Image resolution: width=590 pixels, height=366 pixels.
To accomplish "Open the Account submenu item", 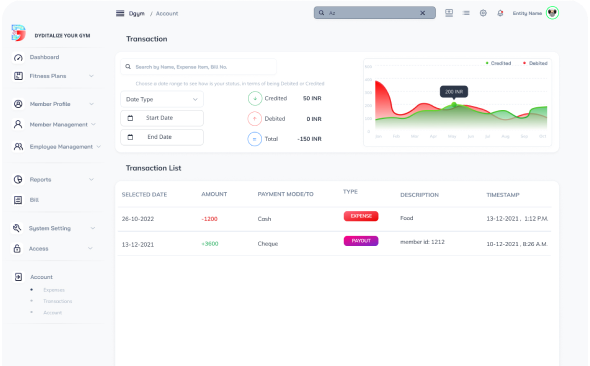I will [52, 313].
